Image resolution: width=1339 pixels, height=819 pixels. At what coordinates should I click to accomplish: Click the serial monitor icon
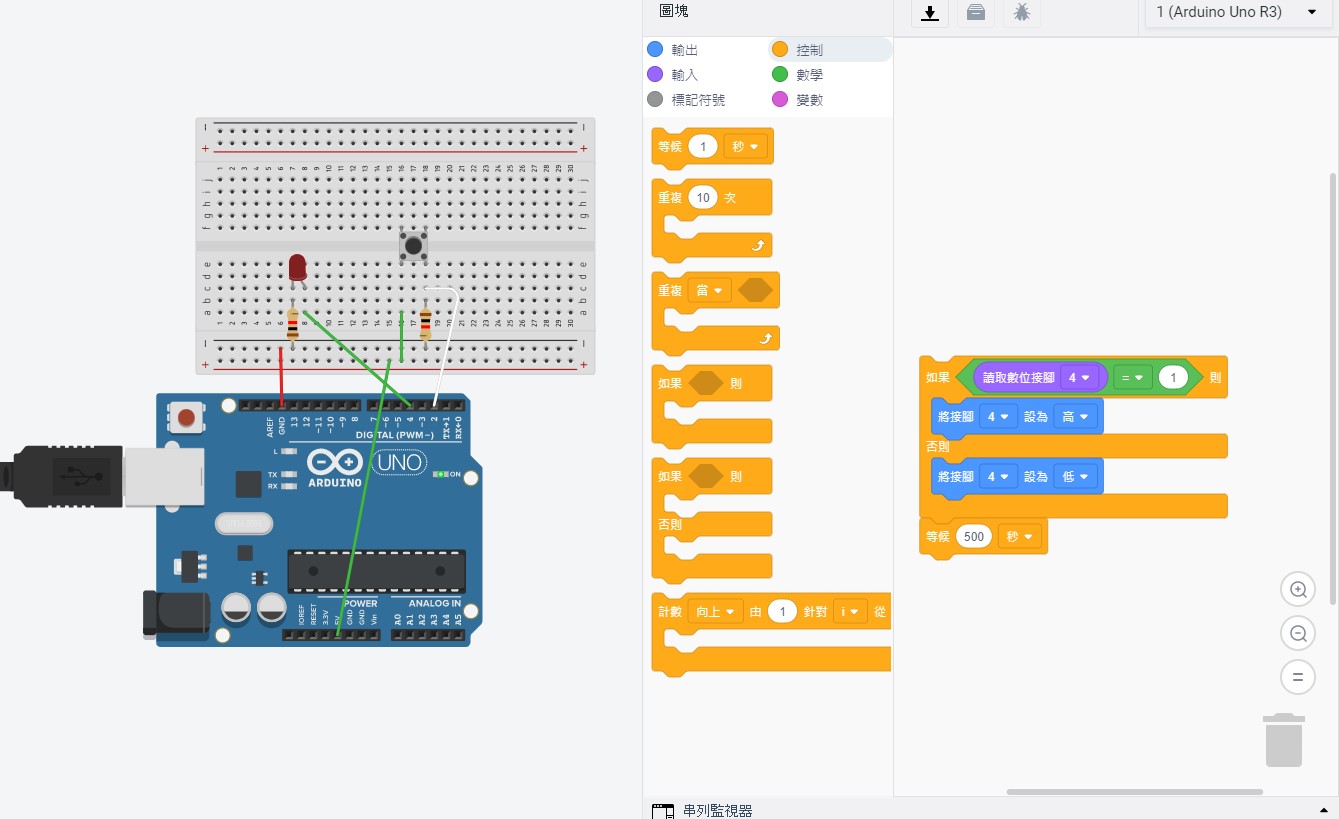point(662,810)
